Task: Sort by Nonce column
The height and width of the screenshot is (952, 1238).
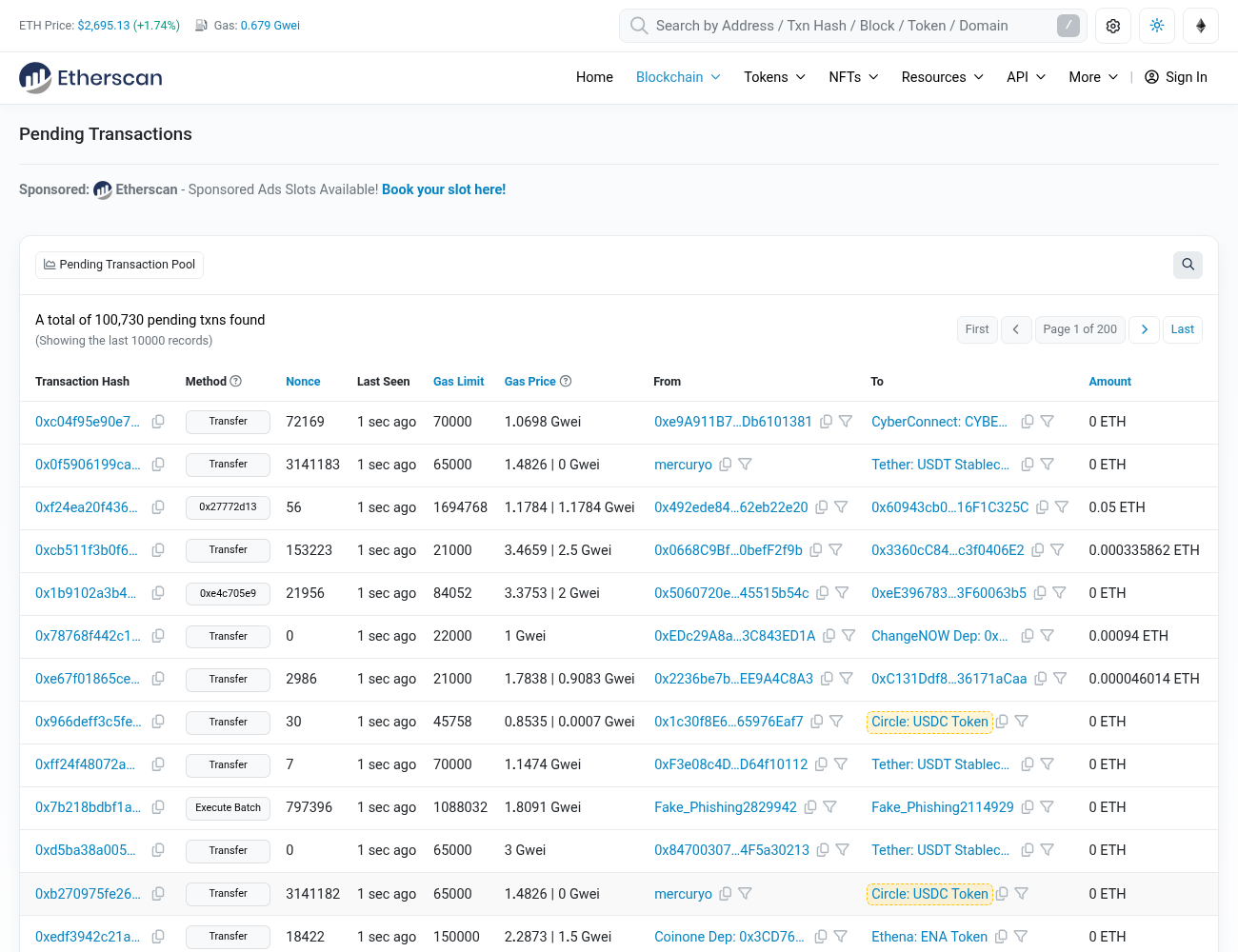Action: (x=303, y=382)
